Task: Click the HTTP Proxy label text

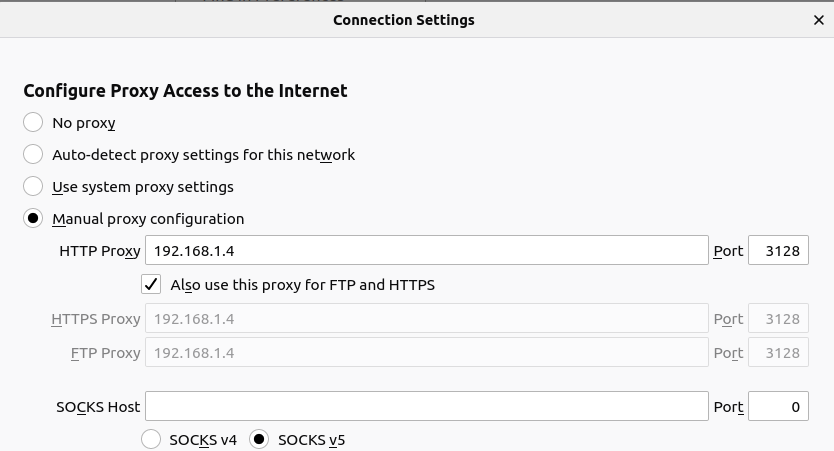Action: (100, 251)
